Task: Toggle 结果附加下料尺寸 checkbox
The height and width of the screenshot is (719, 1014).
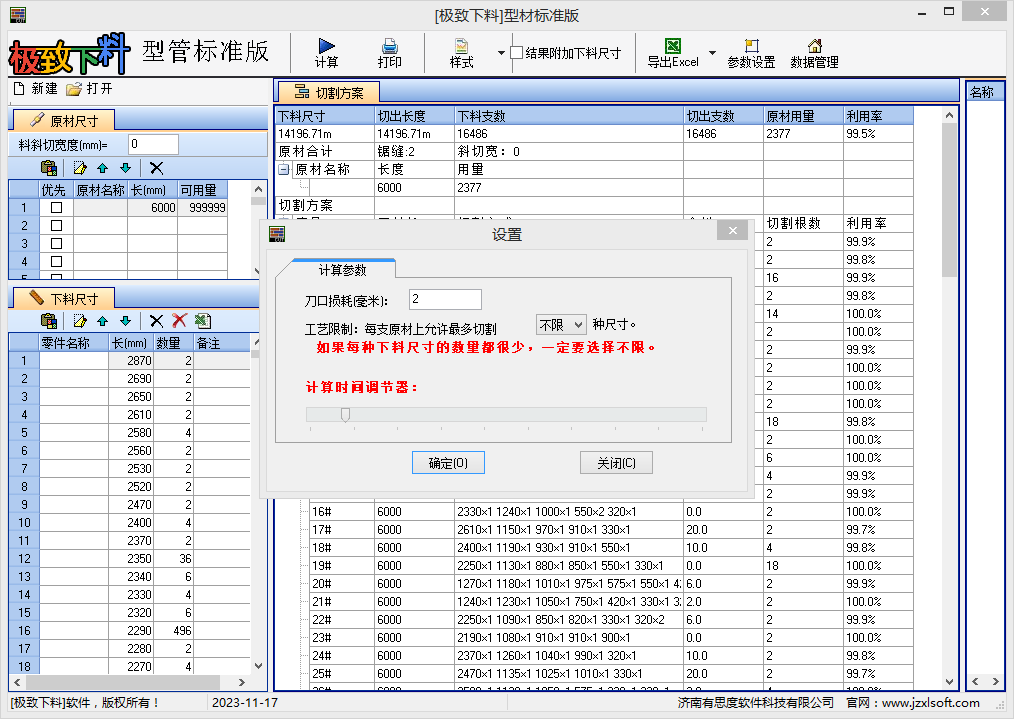Action: click(x=517, y=52)
